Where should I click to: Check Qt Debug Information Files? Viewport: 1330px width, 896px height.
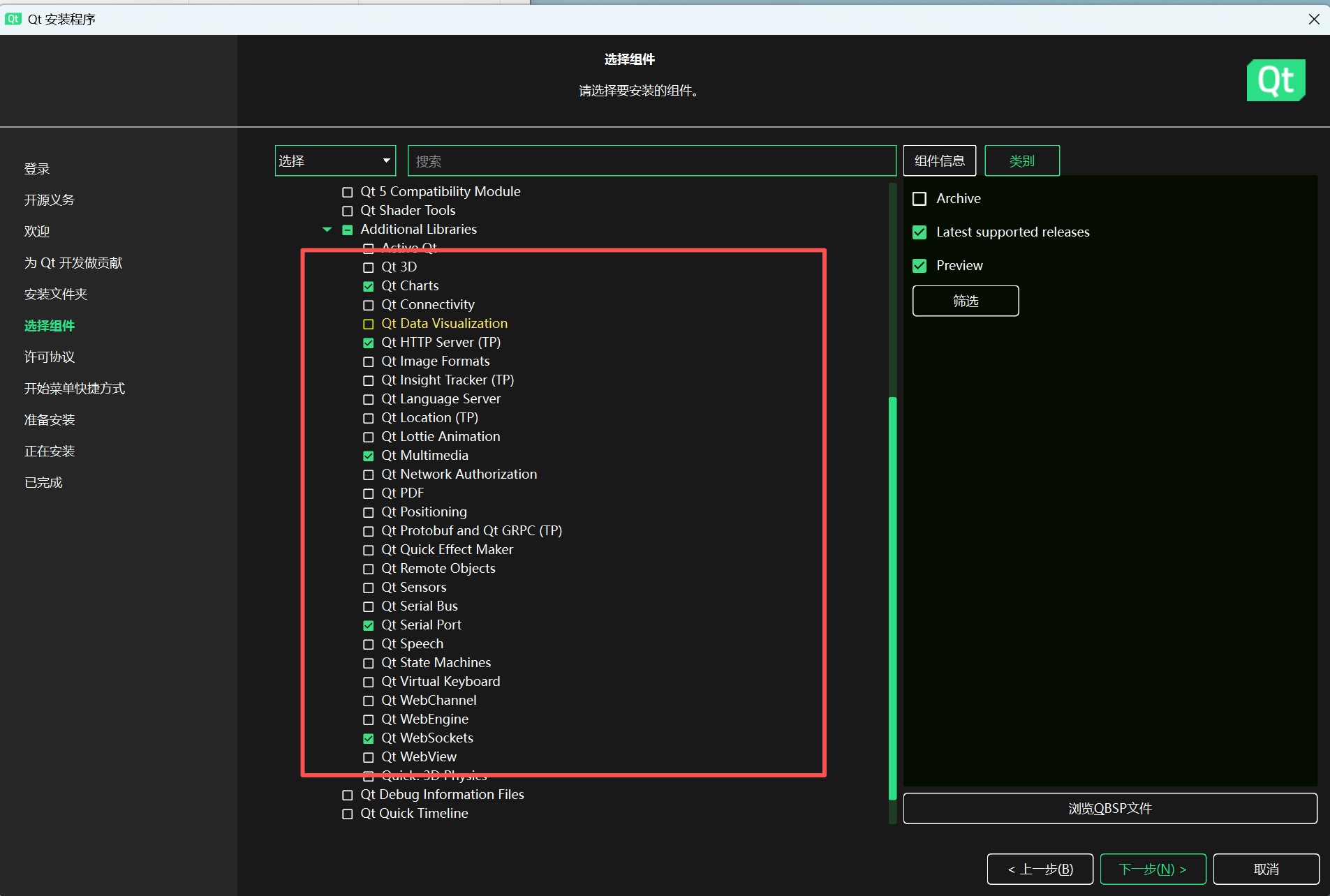(347, 795)
